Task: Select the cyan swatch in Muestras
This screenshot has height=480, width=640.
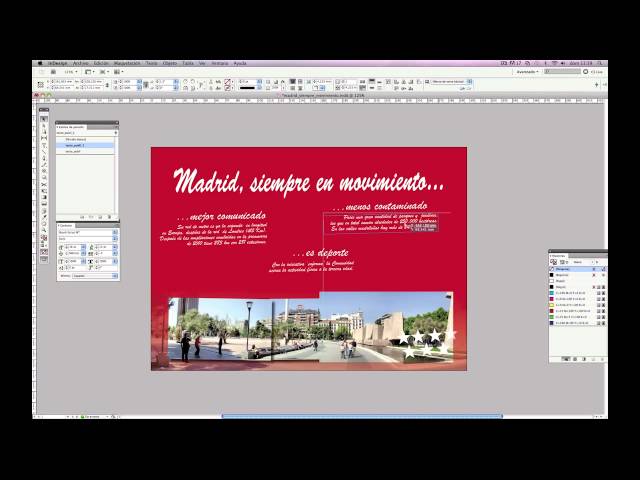Action: pos(578,293)
